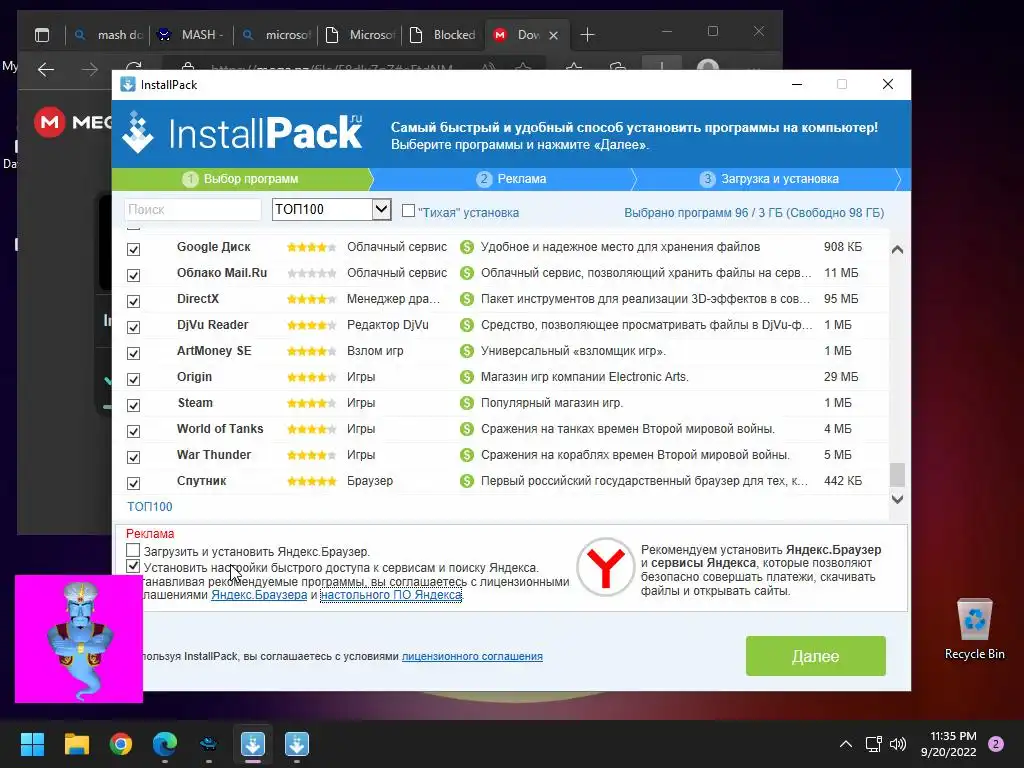
Task: Click Edge's back navigation arrow
Action: click(x=46, y=69)
